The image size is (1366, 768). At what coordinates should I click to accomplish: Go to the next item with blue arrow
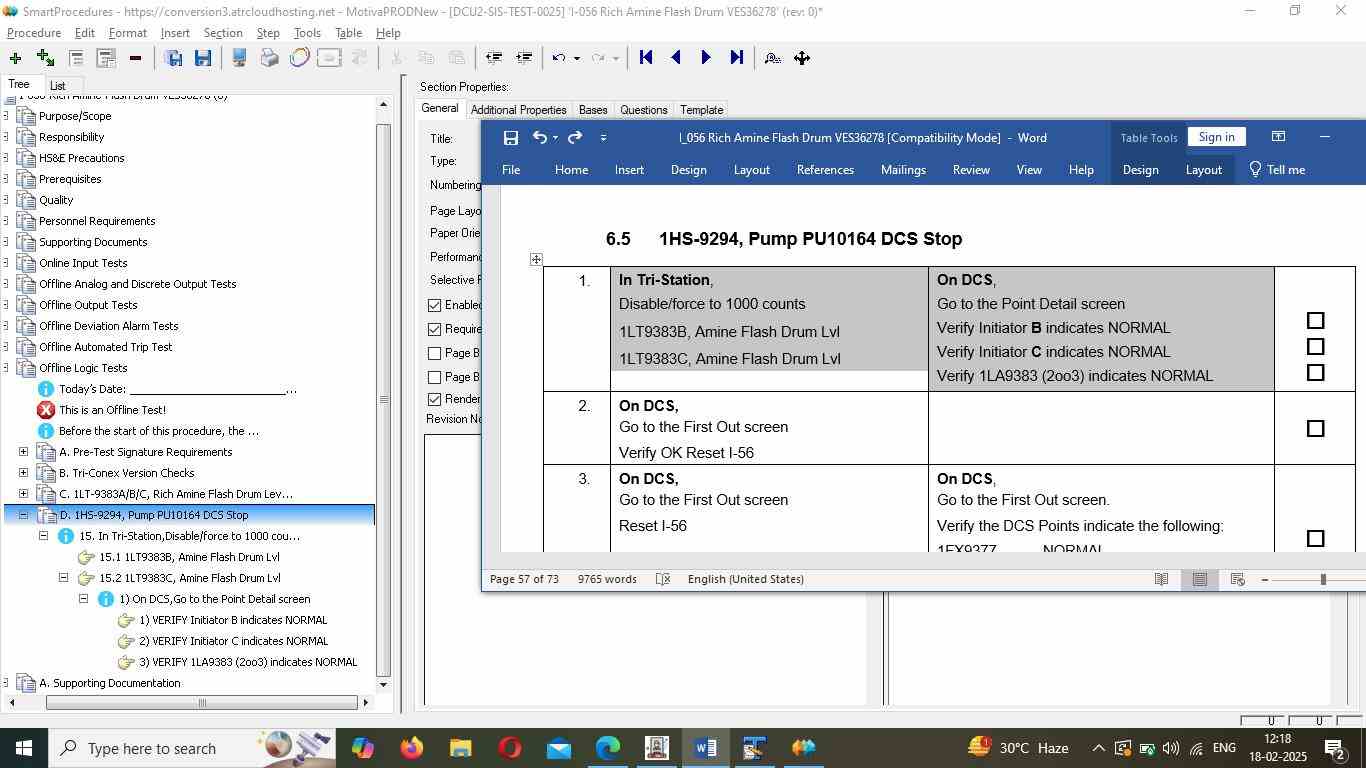pos(706,58)
